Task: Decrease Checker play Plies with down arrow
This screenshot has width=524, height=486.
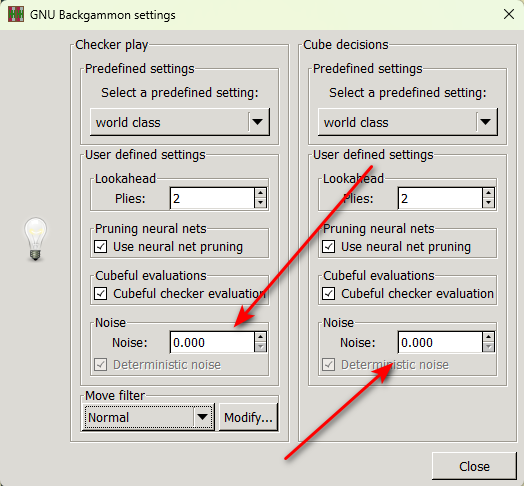Action: 260,203
